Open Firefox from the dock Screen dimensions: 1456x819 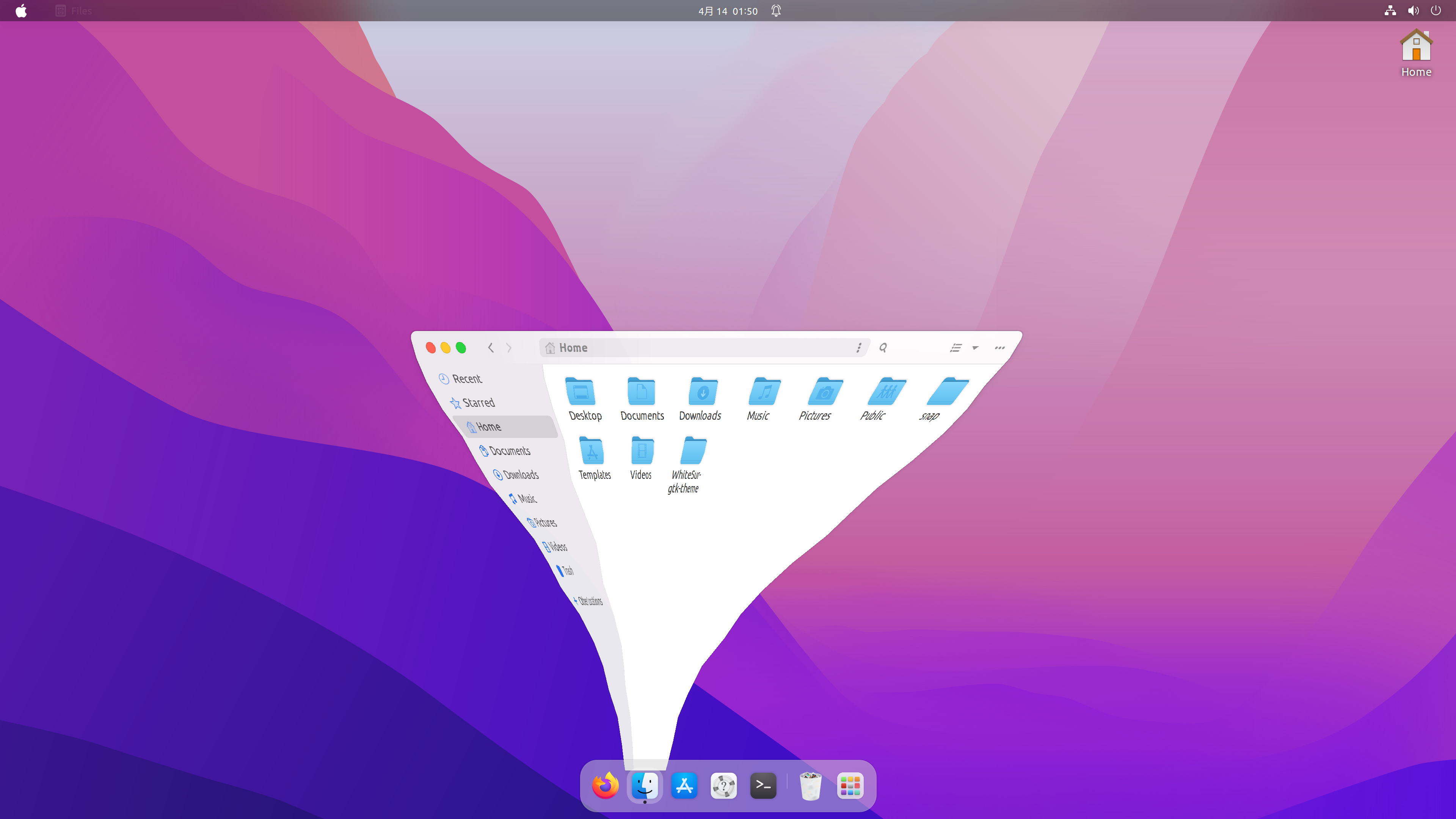tap(605, 786)
